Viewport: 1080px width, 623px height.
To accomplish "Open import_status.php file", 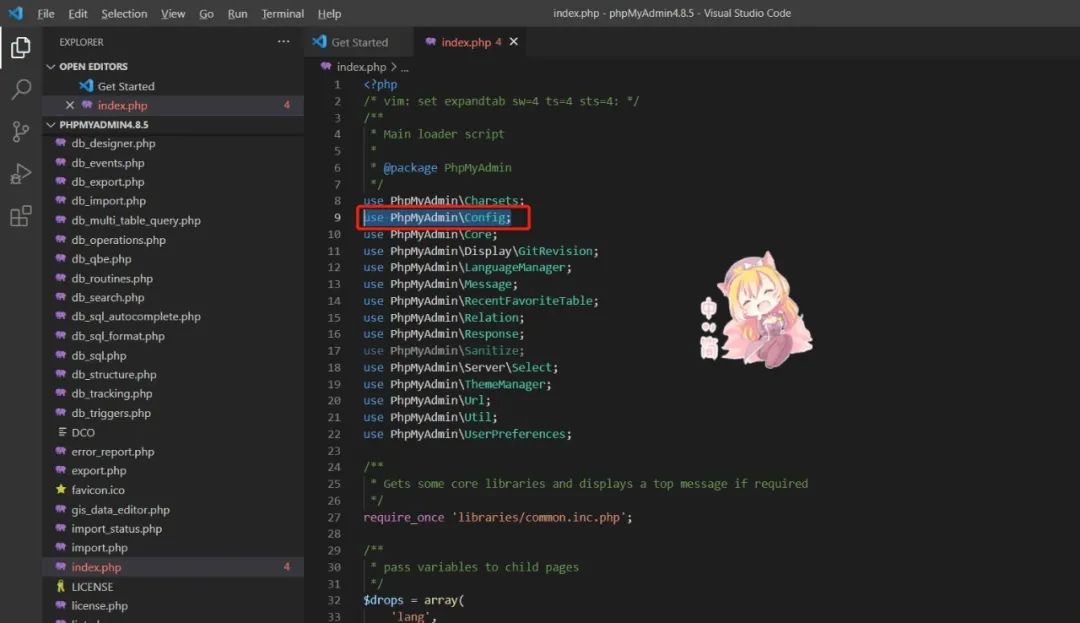I will coord(116,529).
